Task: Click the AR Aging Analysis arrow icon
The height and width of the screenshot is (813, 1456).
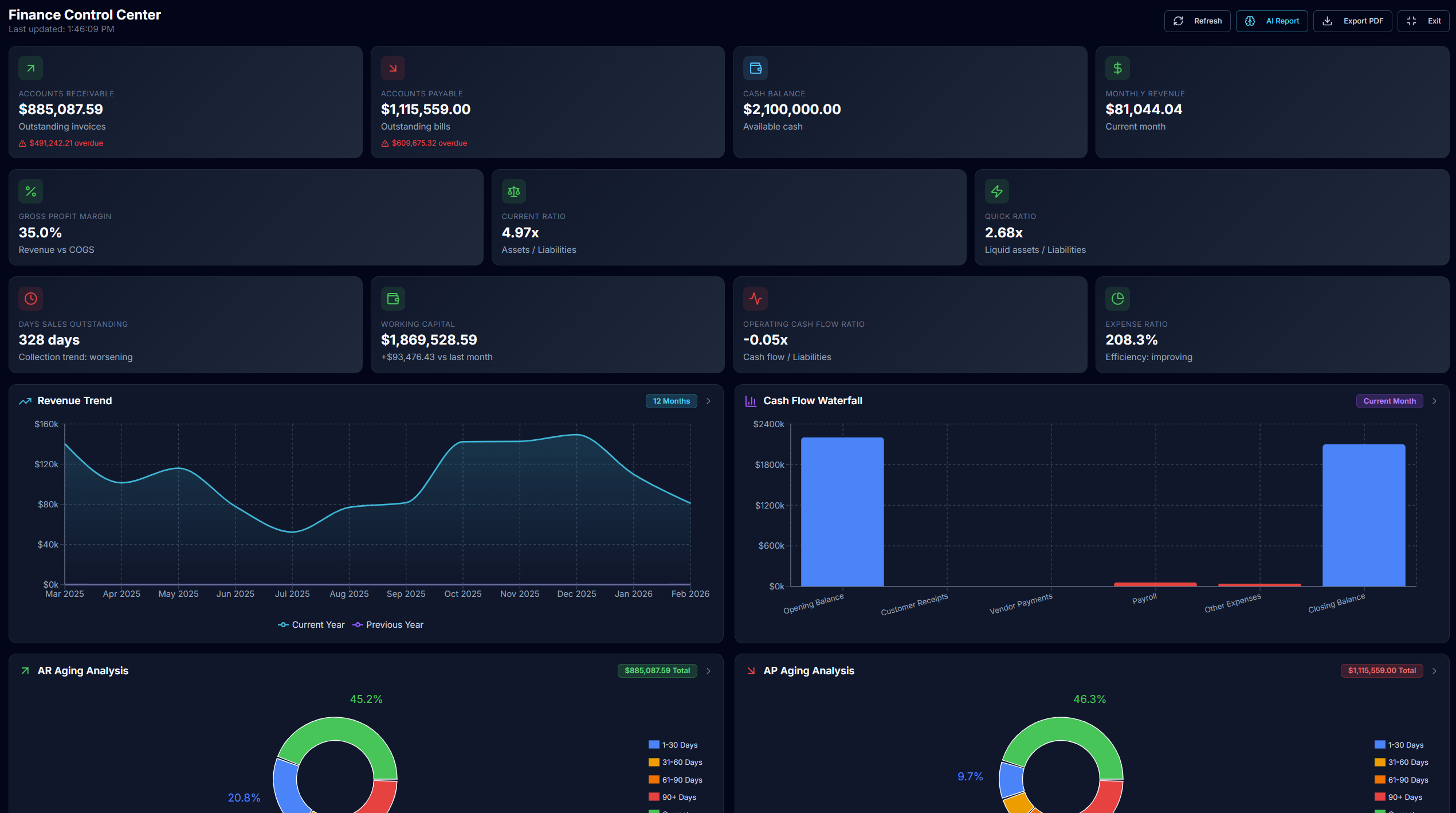Action: [25, 671]
